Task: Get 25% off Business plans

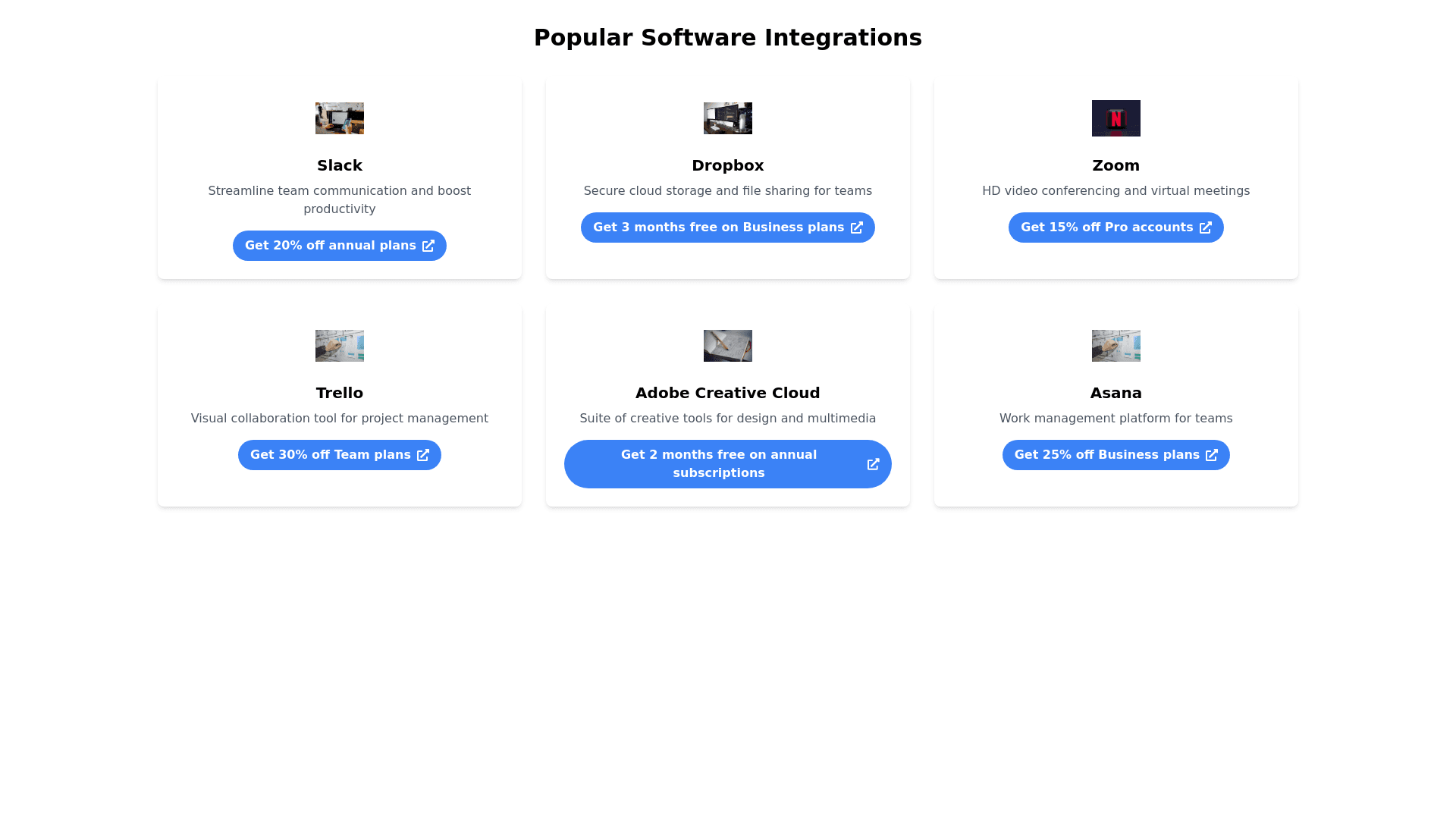Action: click(x=1106, y=455)
